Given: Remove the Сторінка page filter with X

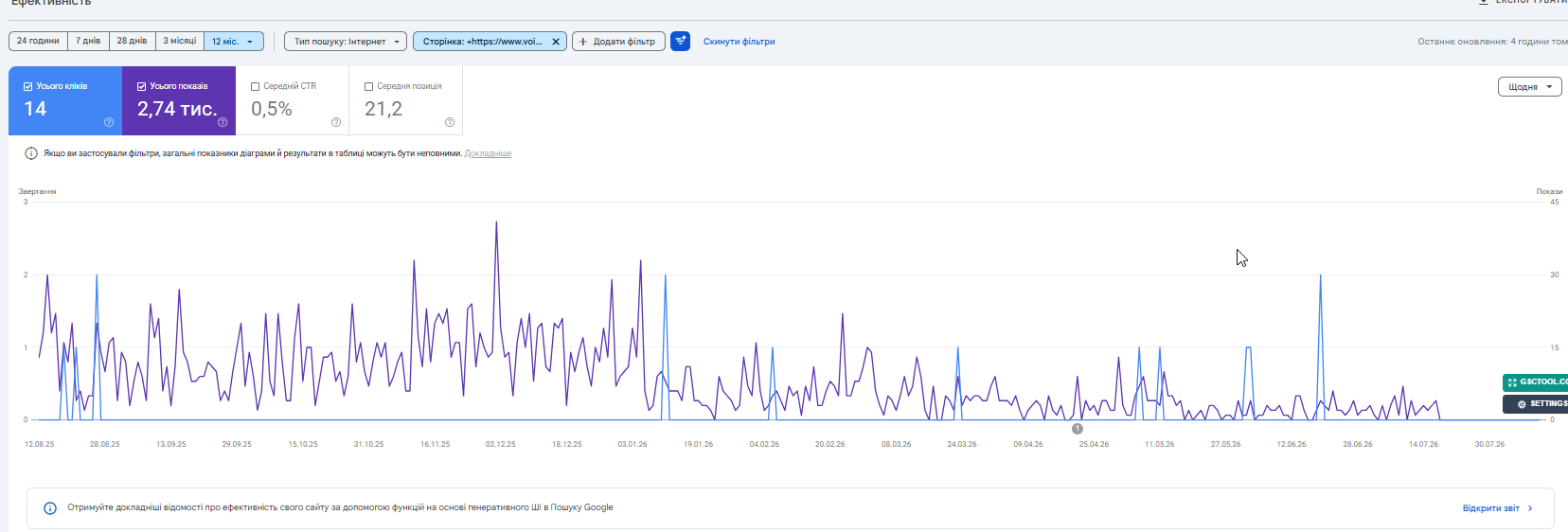Looking at the screenshot, I should [556, 42].
